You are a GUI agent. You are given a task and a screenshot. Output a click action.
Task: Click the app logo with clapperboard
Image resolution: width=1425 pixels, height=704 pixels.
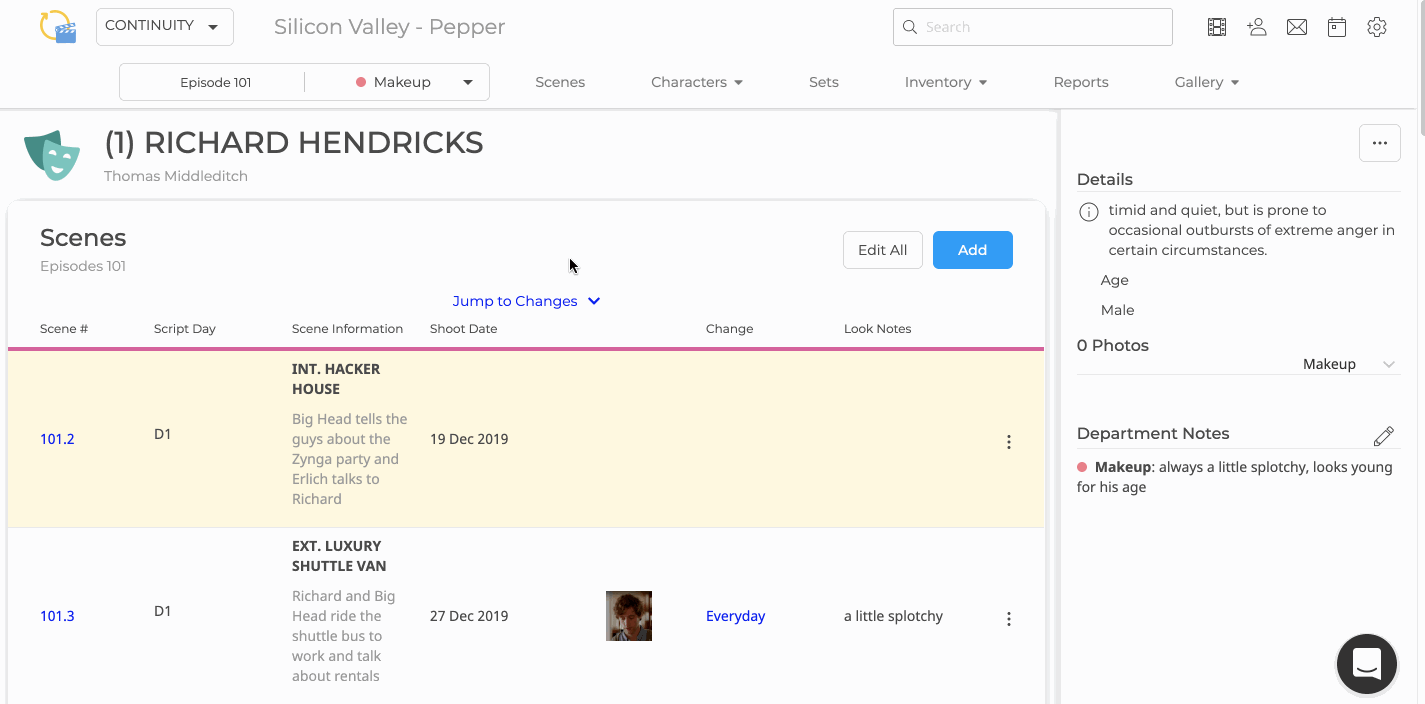(57, 27)
